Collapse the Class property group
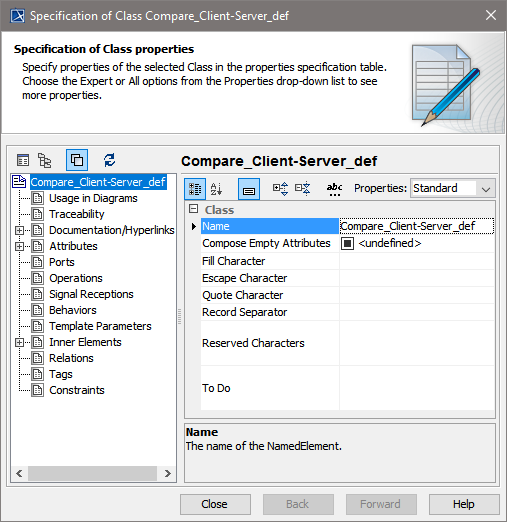 point(193,209)
